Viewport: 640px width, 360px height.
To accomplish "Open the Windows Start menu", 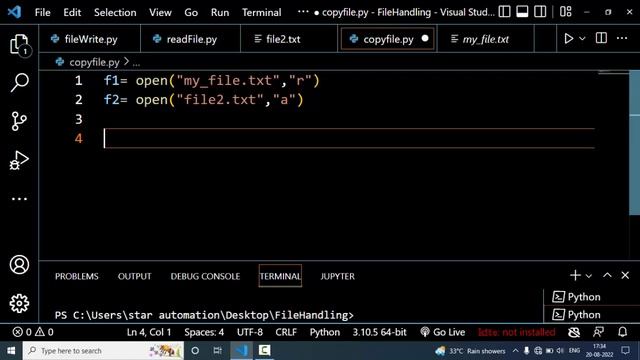I will (11, 351).
